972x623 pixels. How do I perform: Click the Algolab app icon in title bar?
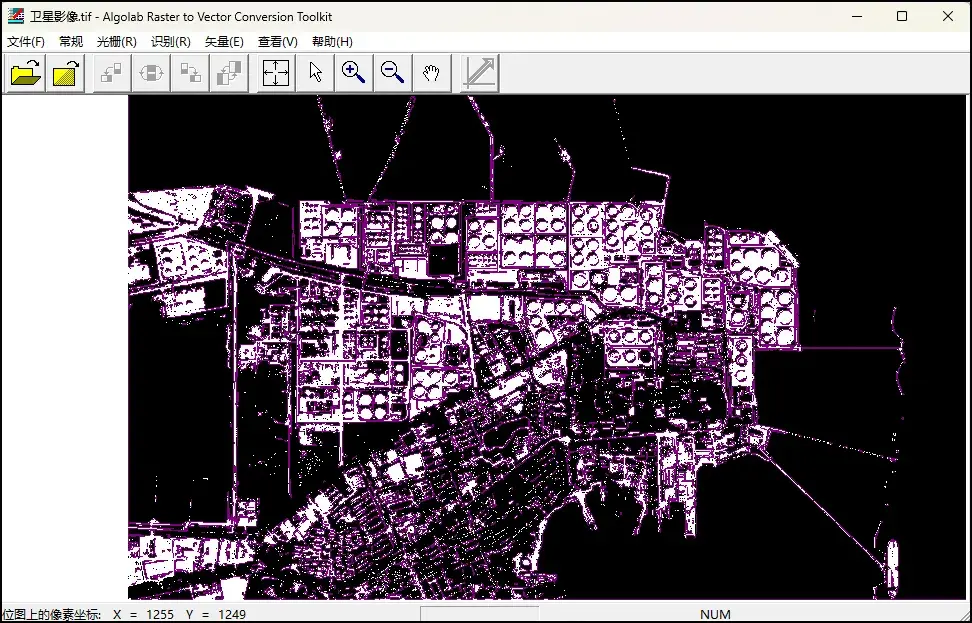pos(15,16)
